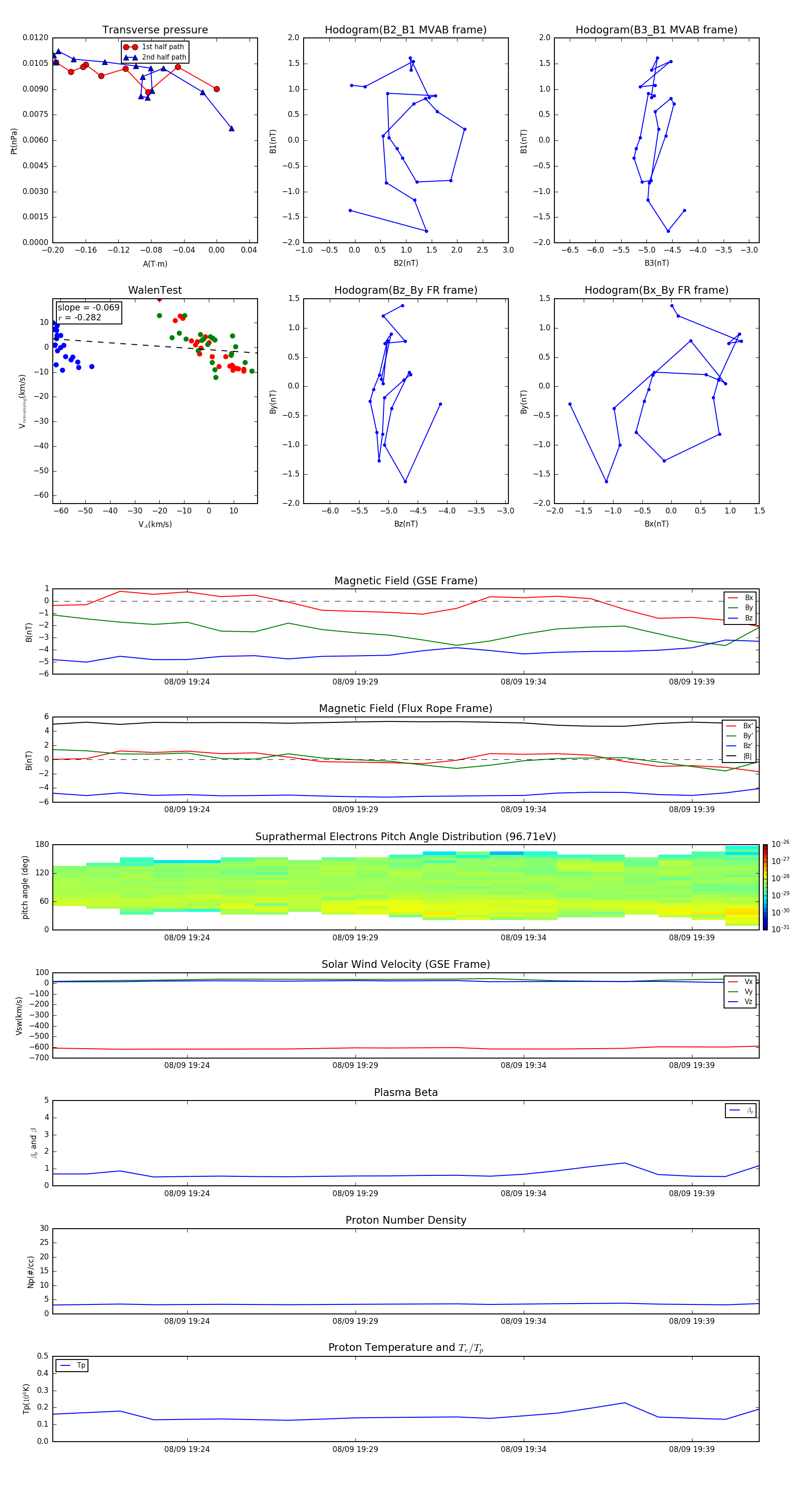Click '08/09 19:29' tick under Plasma Beta panel

(x=355, y=1193)
